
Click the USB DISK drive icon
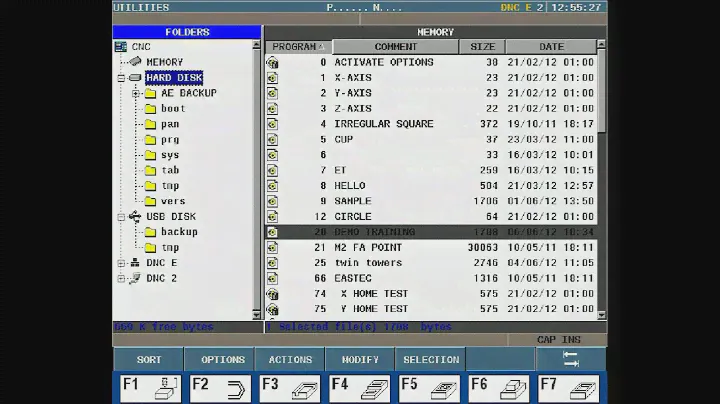(135, 216)
